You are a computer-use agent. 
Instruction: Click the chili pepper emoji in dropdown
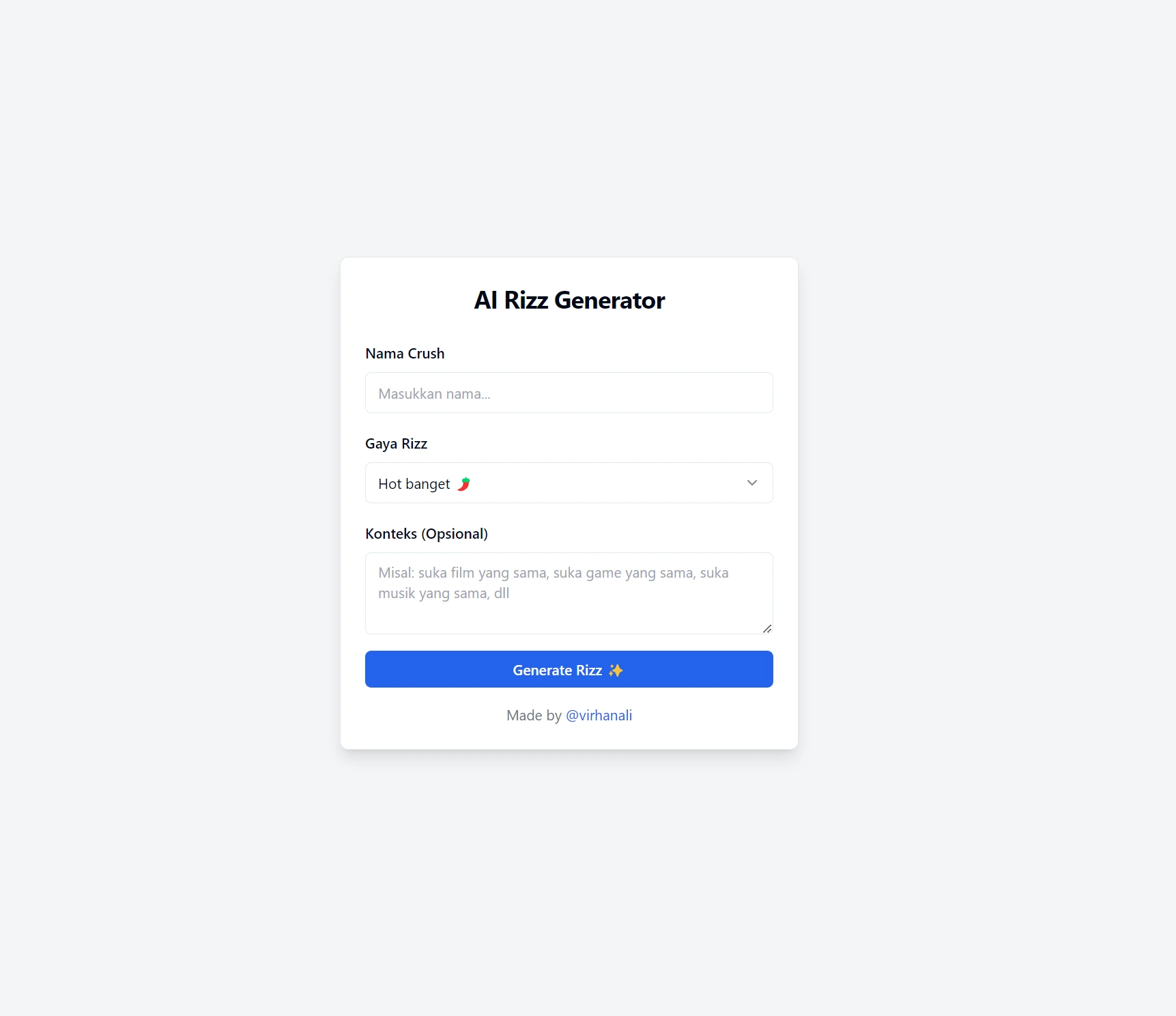click(x=464, y=484)
